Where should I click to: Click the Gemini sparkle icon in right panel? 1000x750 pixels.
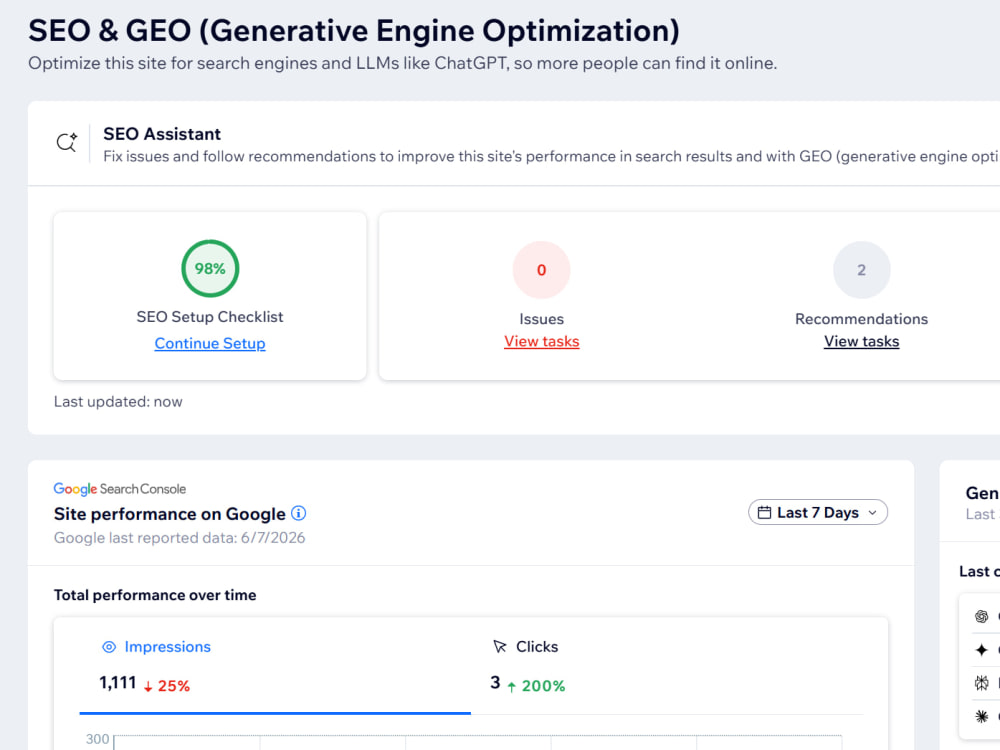coord(982,650)
